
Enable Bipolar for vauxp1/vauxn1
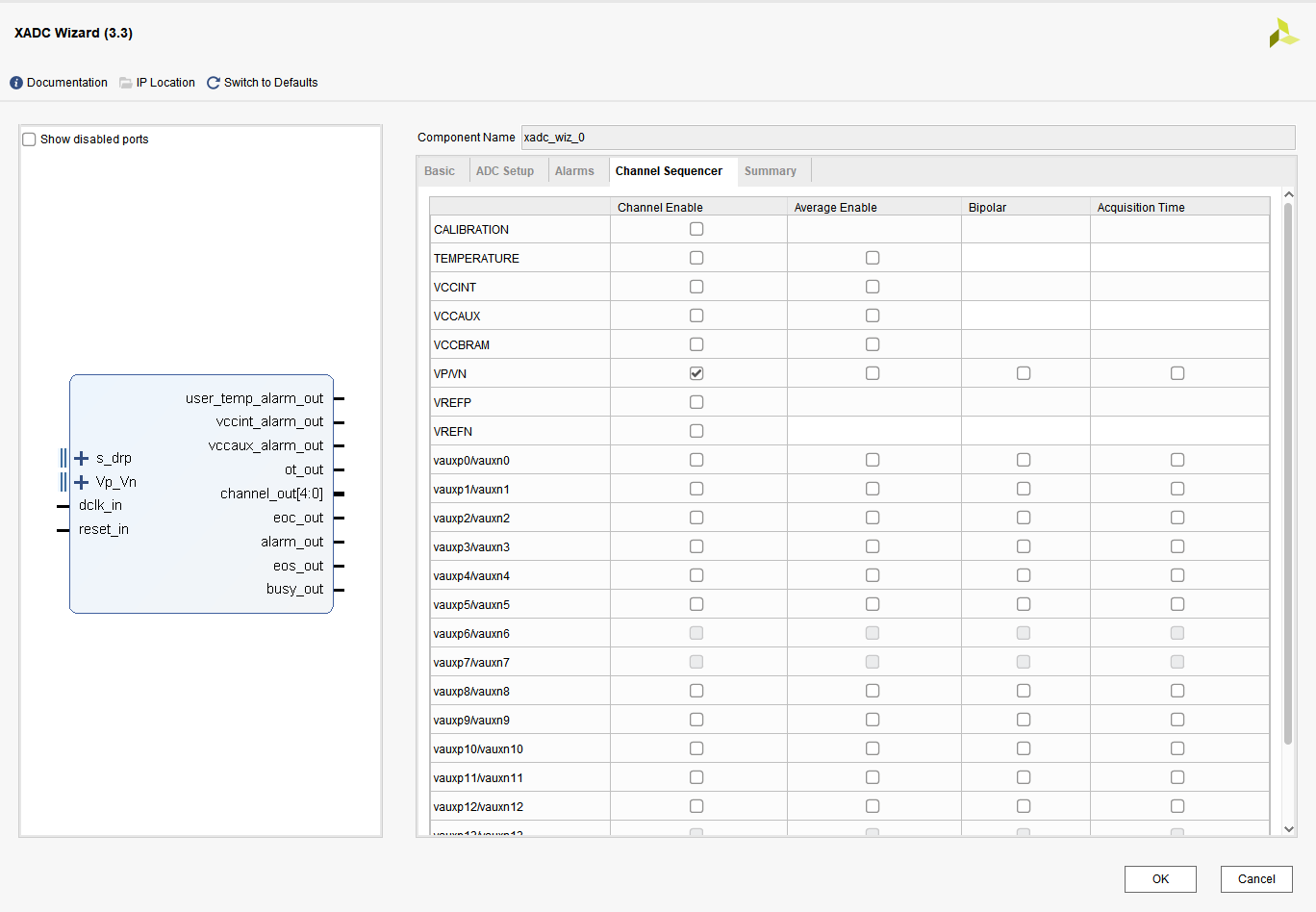(x=1024, y=489)
